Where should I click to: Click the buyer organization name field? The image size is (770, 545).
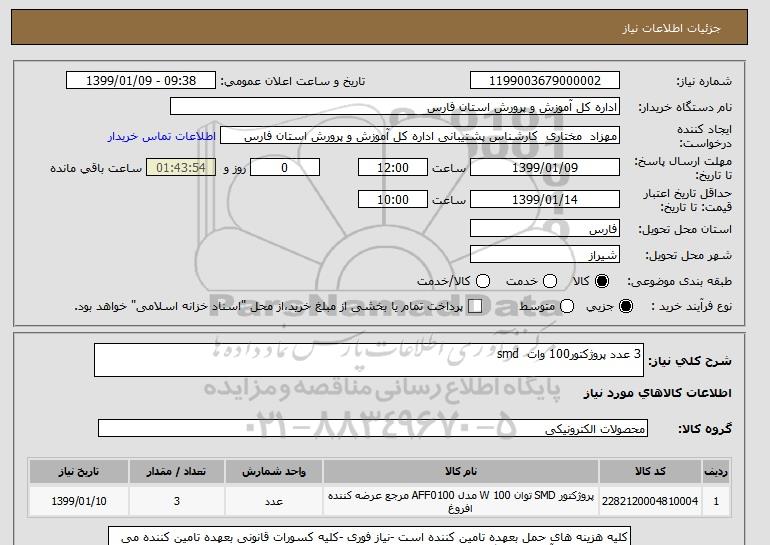(395, 107)
